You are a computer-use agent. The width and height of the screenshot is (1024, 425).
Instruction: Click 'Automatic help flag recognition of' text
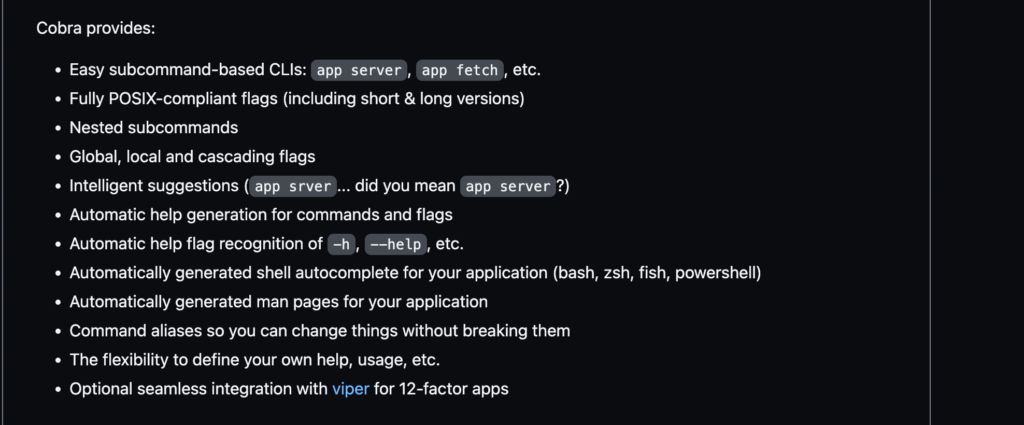pyautogui.click(x=196, y=244)
